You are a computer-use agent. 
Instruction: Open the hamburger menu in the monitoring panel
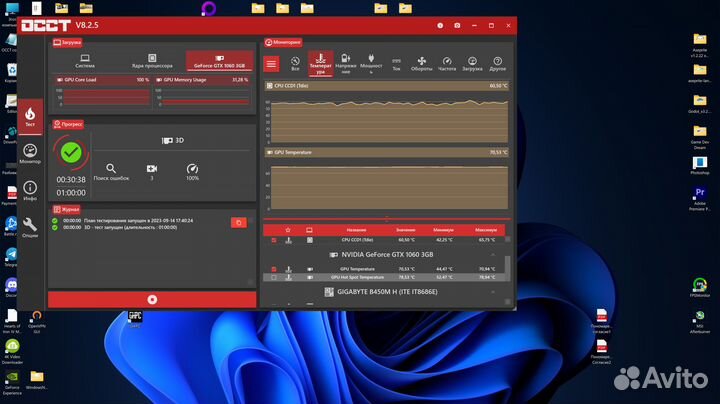(x=271, y=64)
